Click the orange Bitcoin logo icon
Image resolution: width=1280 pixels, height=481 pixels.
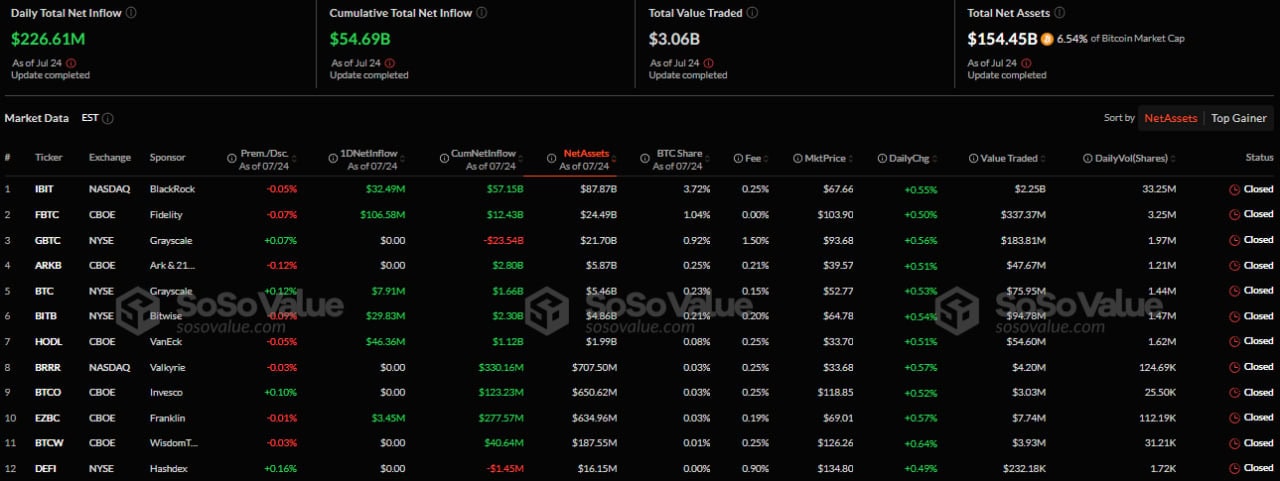(1047, 39)
